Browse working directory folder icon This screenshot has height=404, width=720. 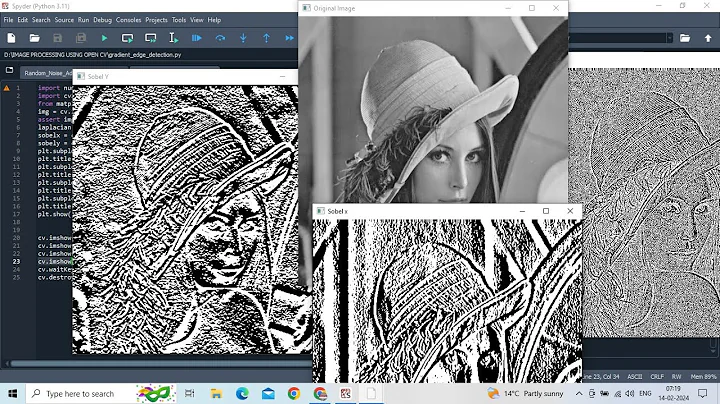click(685, 38)
